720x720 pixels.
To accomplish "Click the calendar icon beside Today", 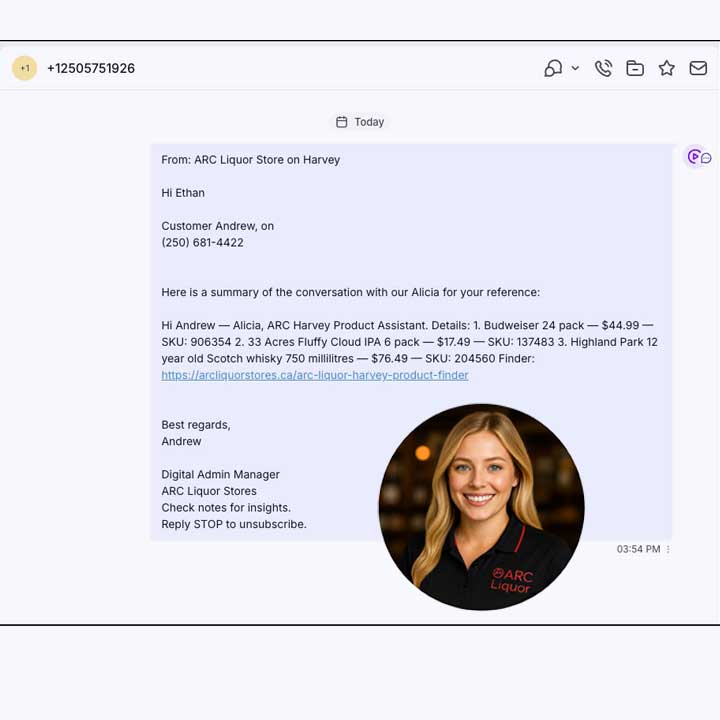I will coord(342,122).
